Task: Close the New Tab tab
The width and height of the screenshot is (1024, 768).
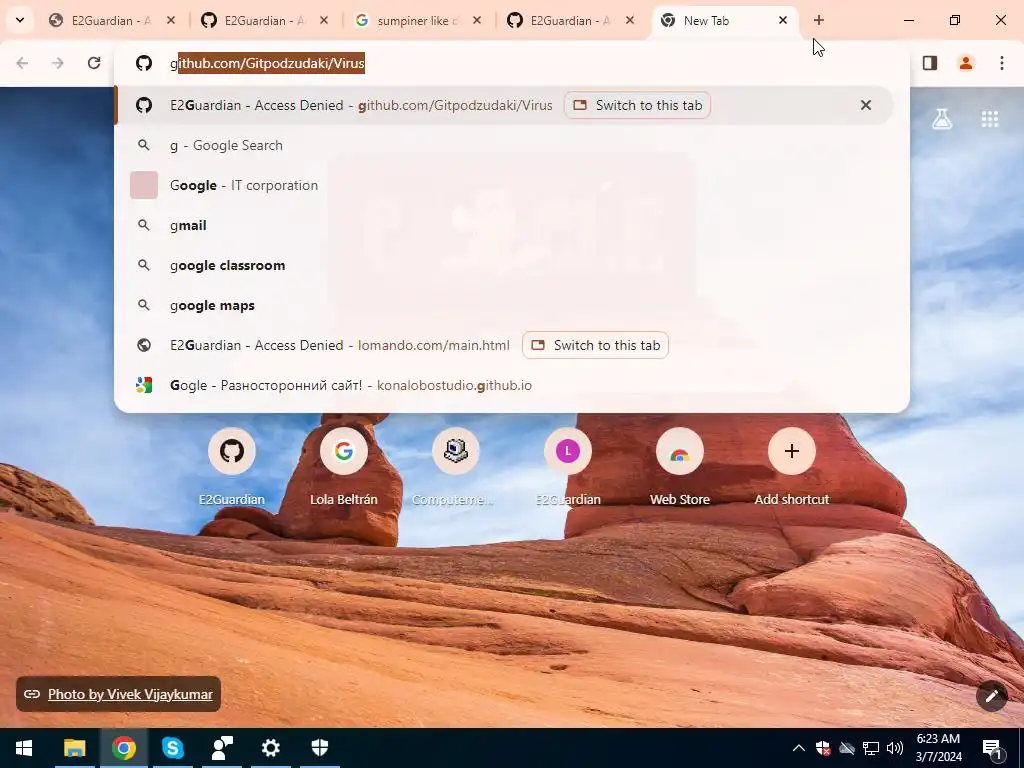Action: 782,20
